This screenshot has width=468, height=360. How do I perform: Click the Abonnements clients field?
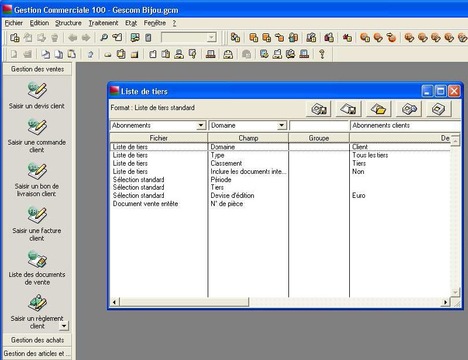click(x=405, y=125)
